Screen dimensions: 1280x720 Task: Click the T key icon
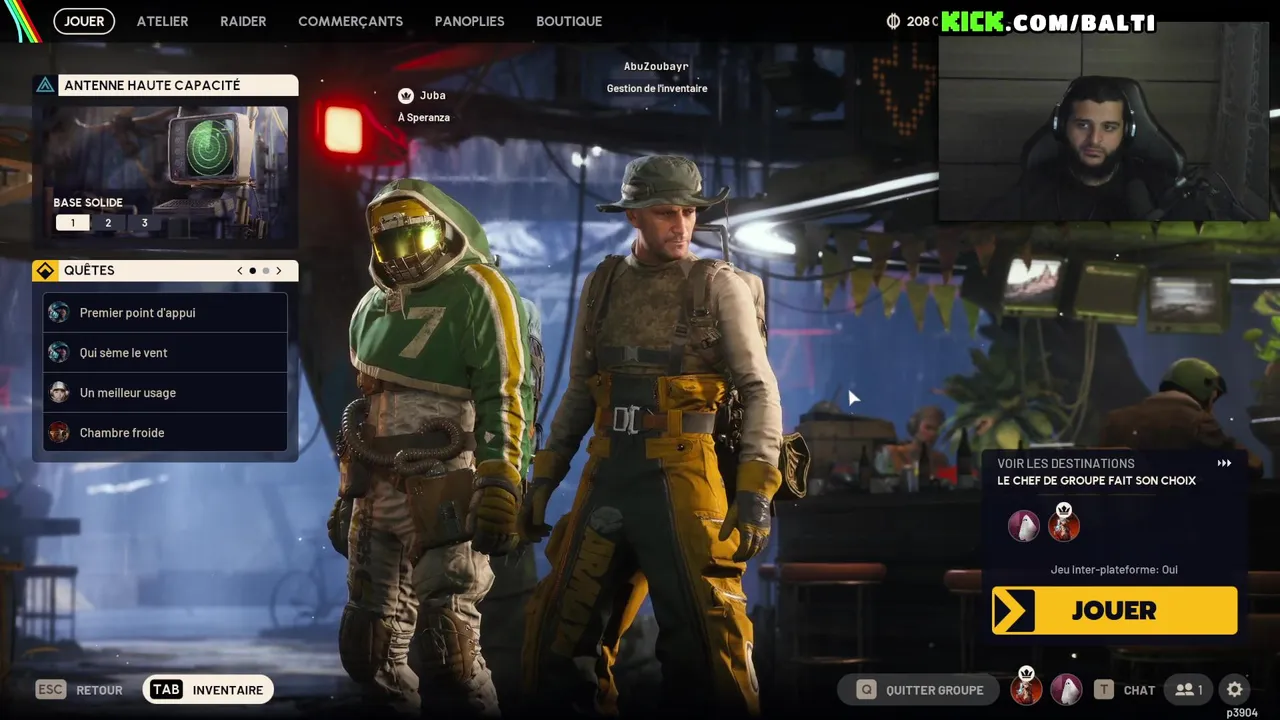tap(1103, 690)
